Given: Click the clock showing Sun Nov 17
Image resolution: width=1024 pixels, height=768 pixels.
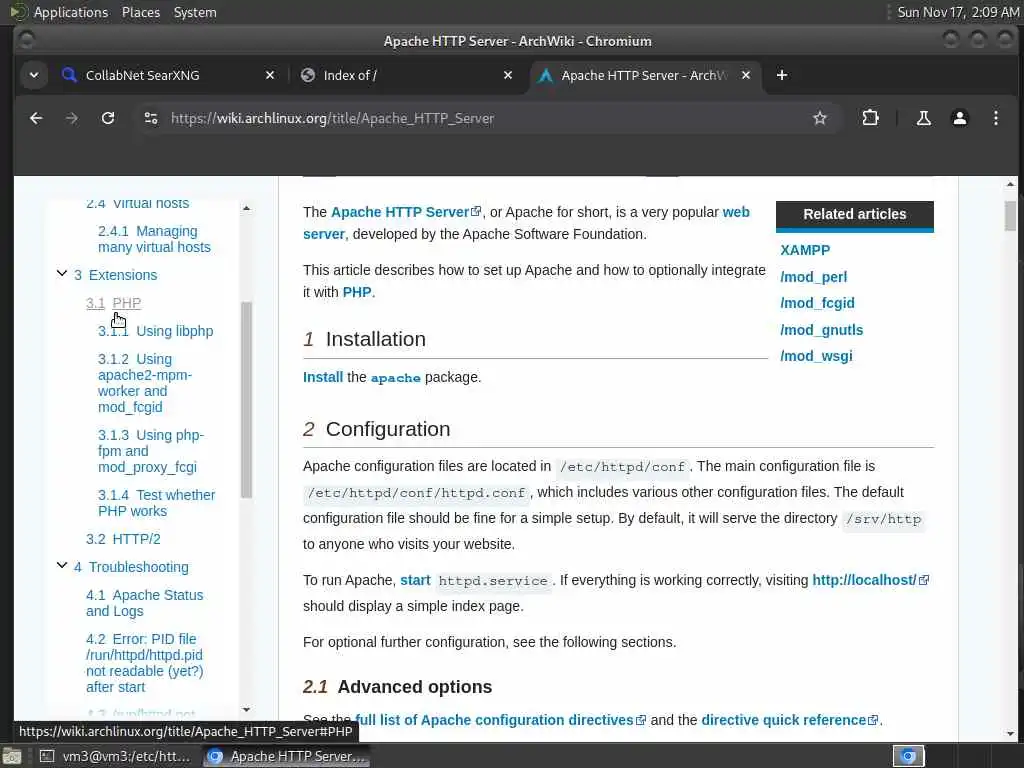Looking at the screenshot, I should click(957, 12).
